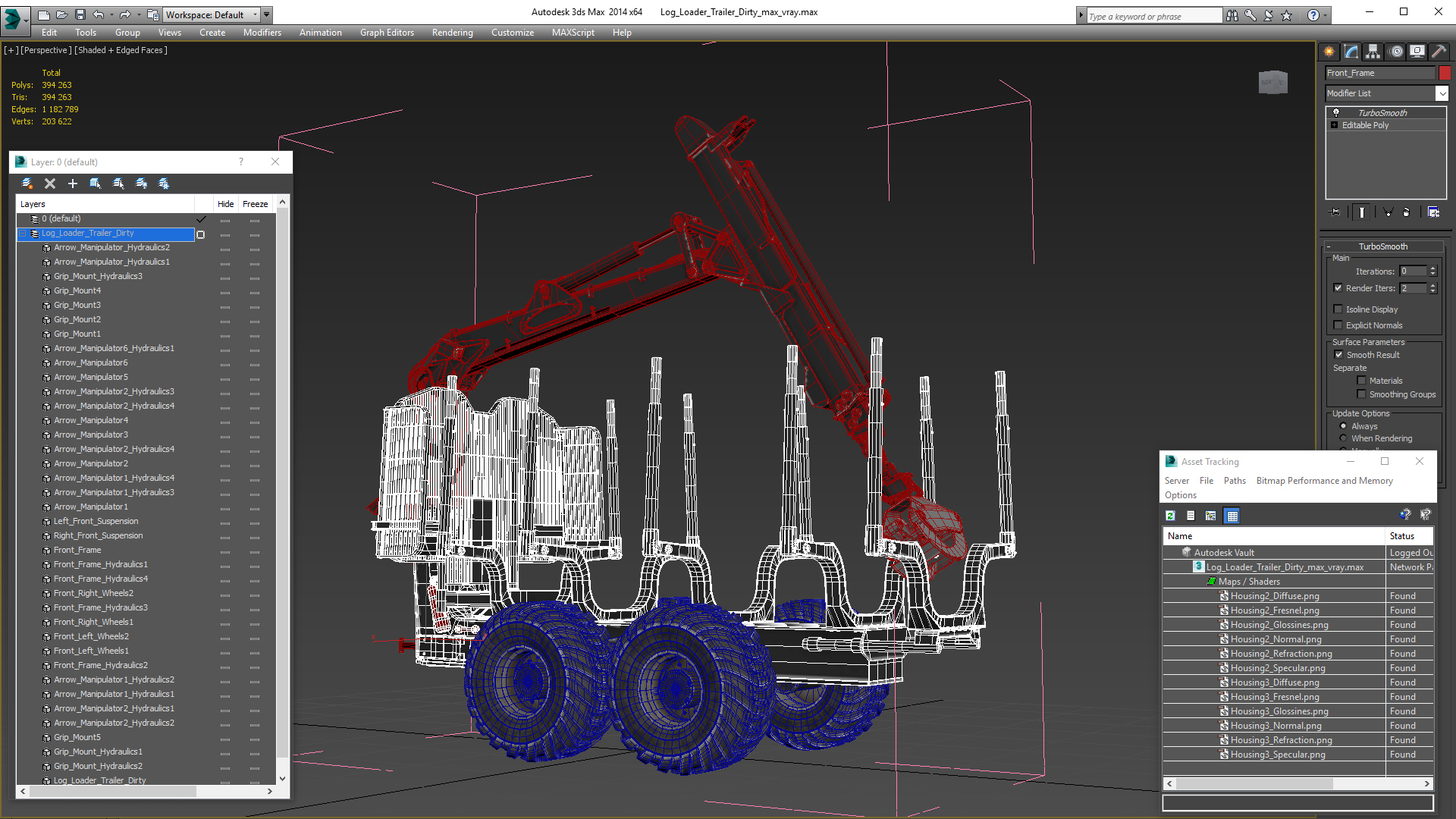1456x819 pixels.
Task: Open the Hierarchy command panel tab
Action: (x=1373, y=52)
